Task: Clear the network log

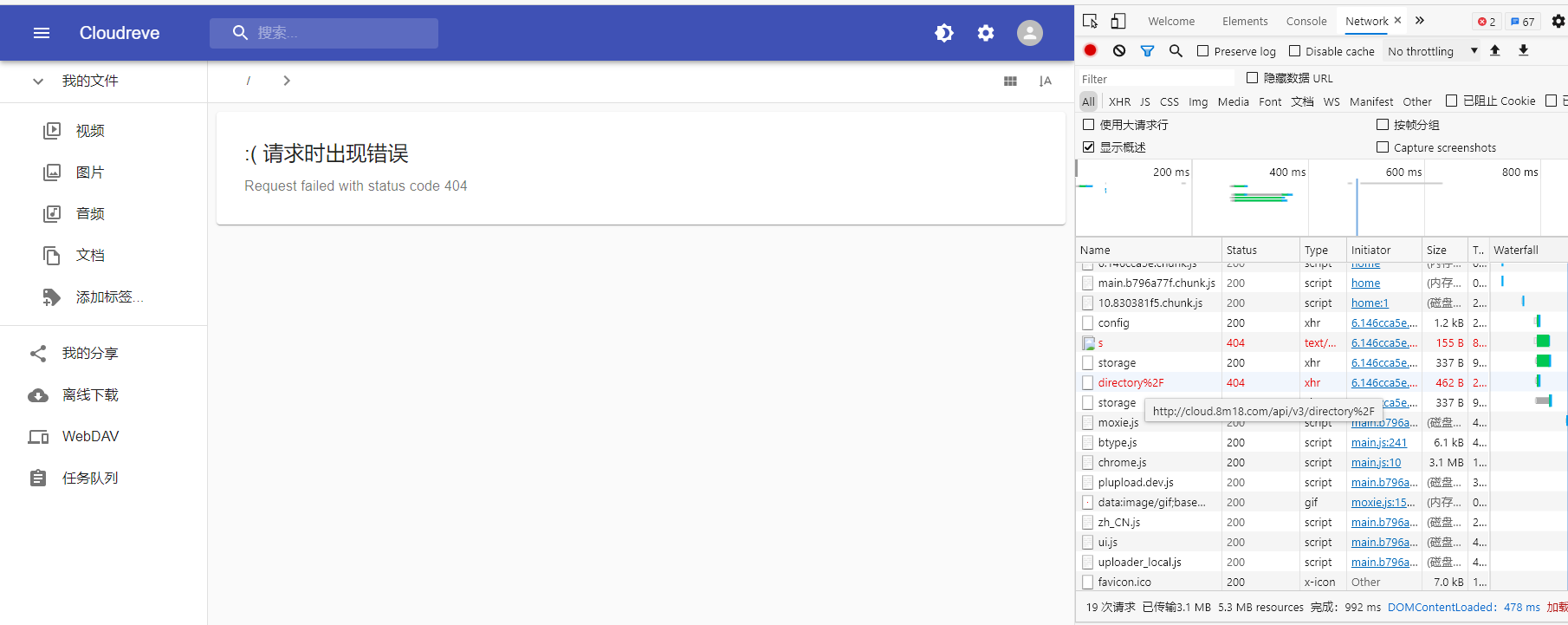Action: click(1119, 50)
